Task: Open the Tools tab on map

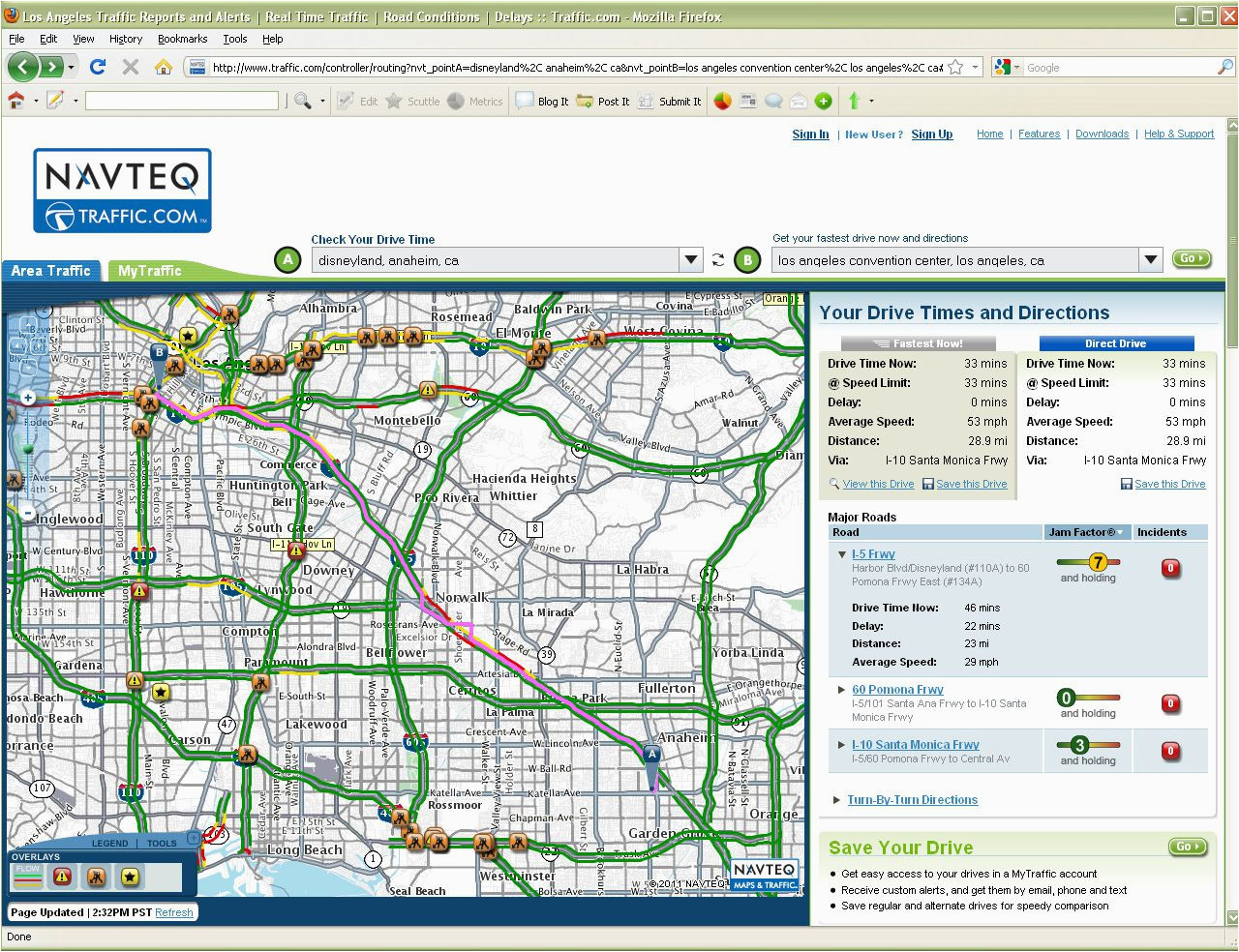Action: point(162,843)
